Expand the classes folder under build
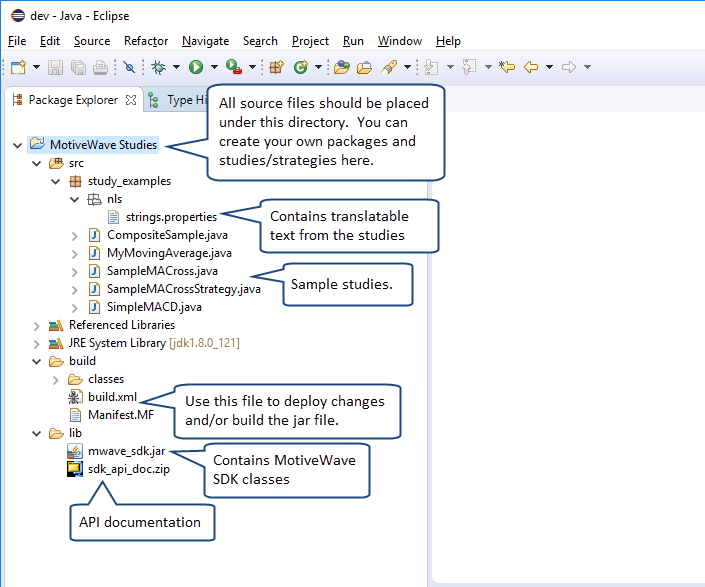Screen dimensions: 705x587 pyautogui.click(x=55, y=379)
